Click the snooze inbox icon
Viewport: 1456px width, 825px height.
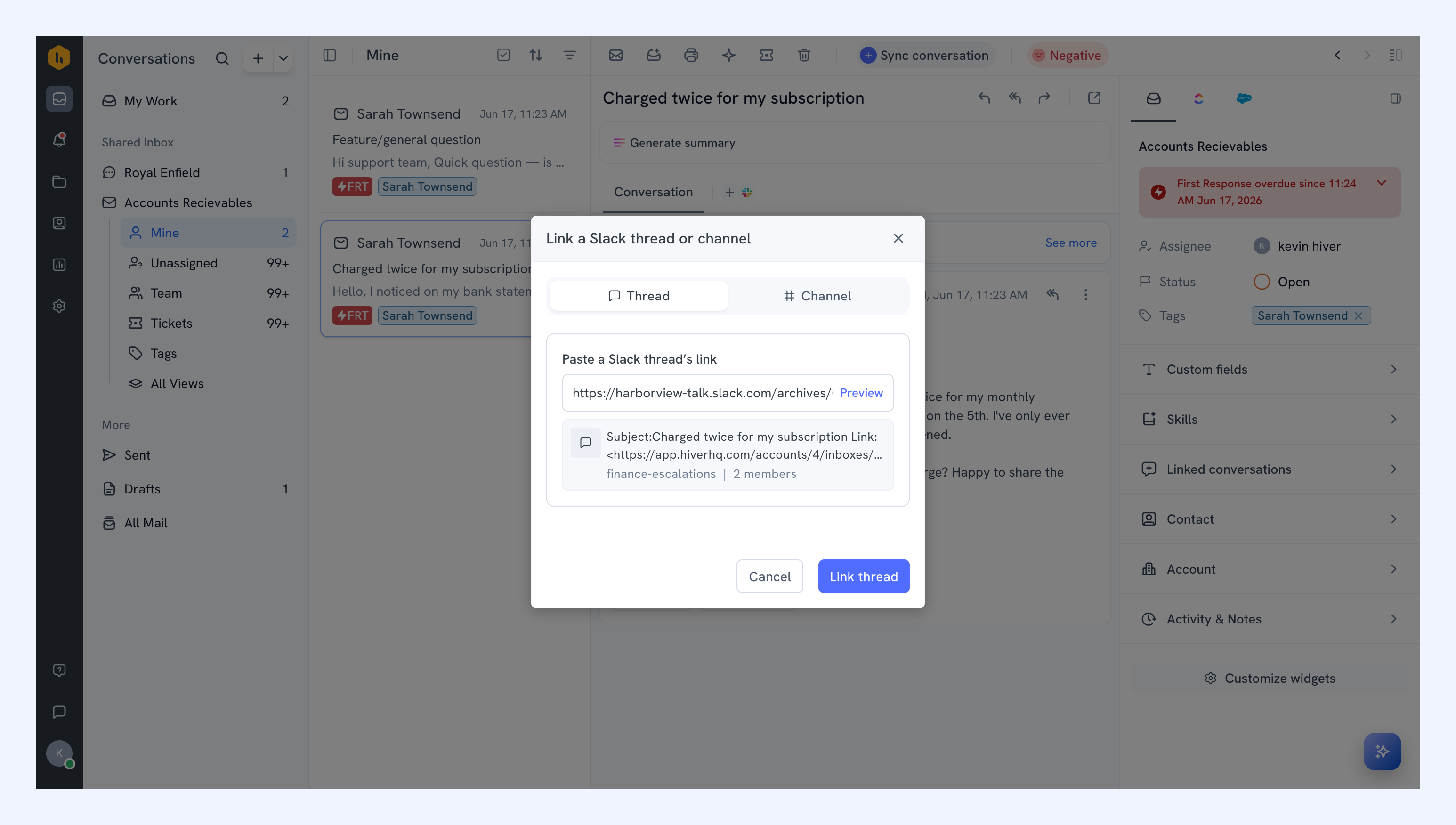[x=653, y=55]
